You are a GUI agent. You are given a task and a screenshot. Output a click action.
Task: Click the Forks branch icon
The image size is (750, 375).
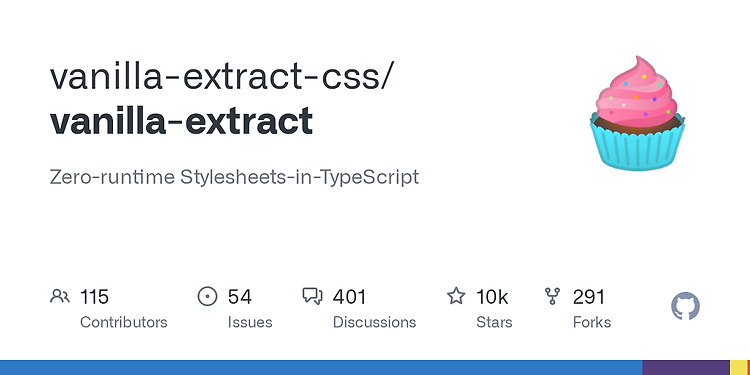[552, 297]
